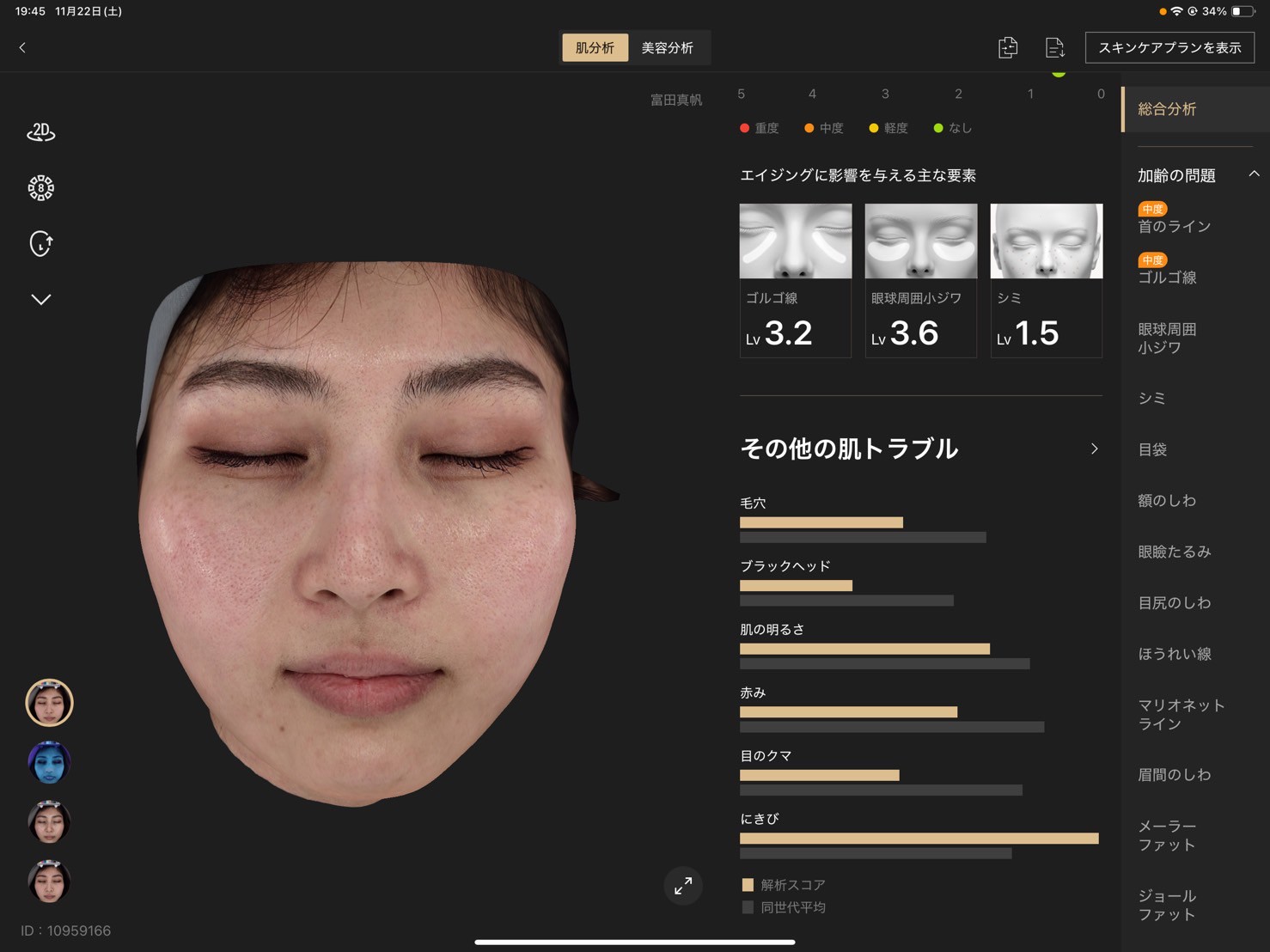This screenshot has height=952, width=1270.
Task: Open the シミ Lv 1.5 card
Action: (1046, 280)
